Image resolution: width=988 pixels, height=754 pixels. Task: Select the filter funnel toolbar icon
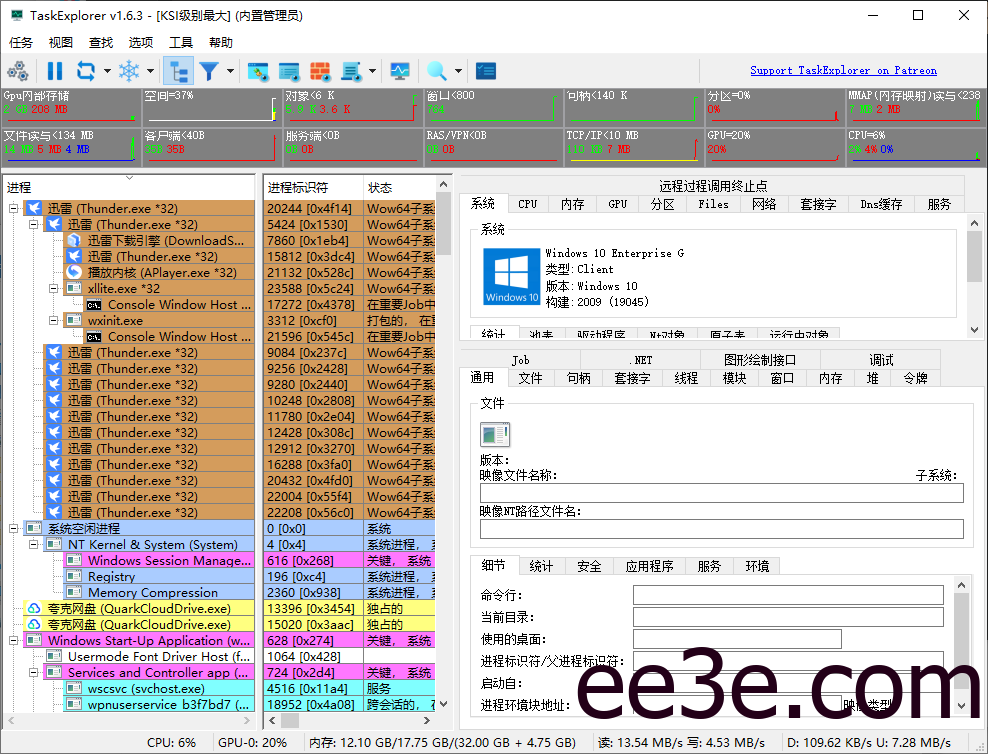211,71
